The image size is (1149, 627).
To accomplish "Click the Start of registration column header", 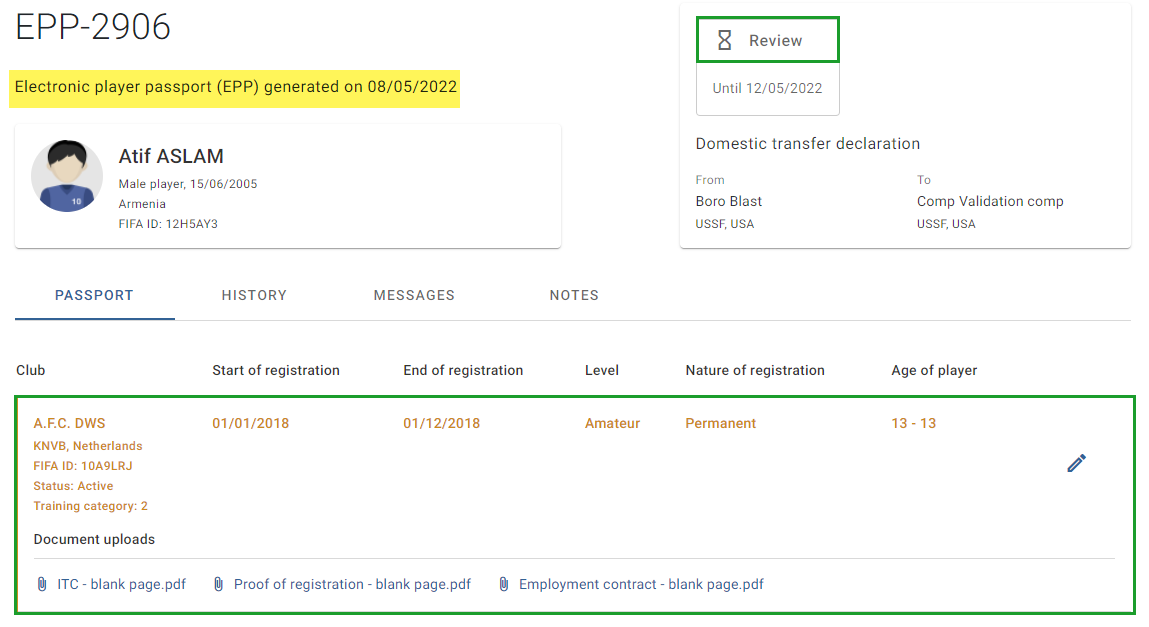I will coord(276,371).
